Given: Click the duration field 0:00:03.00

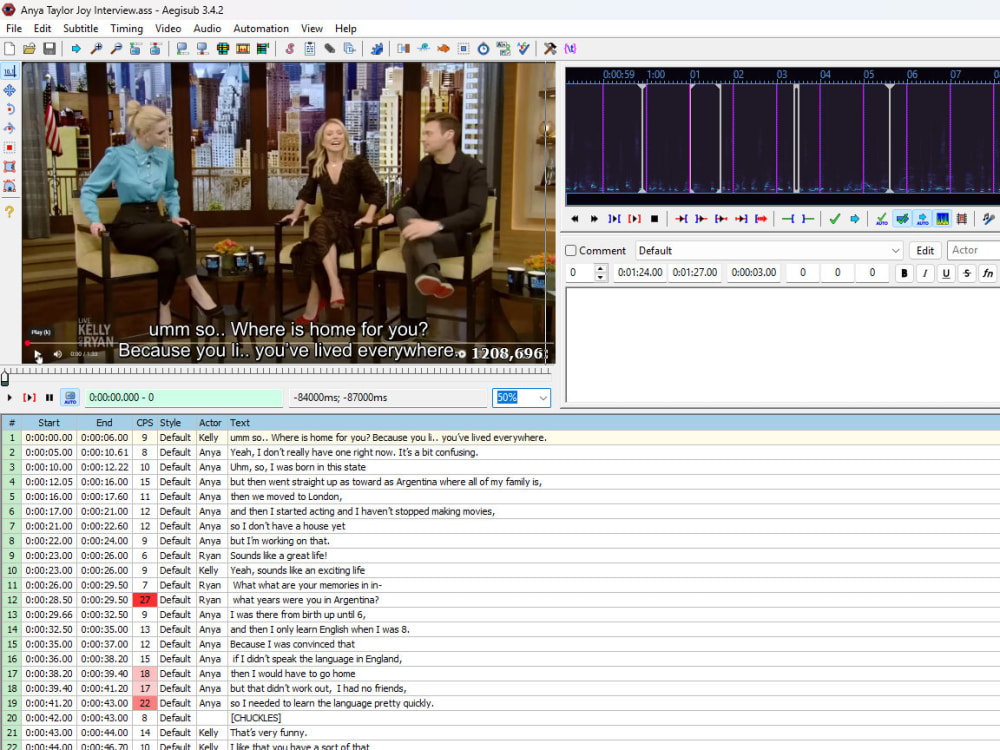Looking at the screenshot, I should 753,272.
